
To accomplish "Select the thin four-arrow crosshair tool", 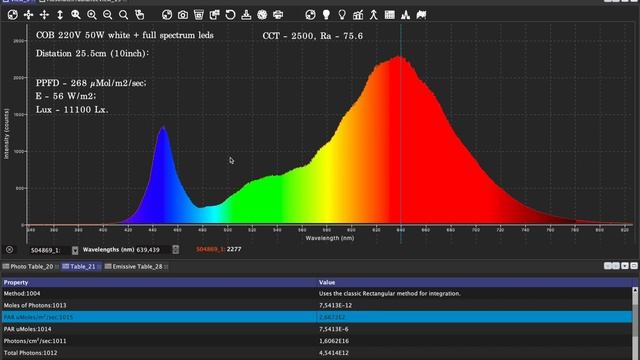I will [x=44, y=15].
